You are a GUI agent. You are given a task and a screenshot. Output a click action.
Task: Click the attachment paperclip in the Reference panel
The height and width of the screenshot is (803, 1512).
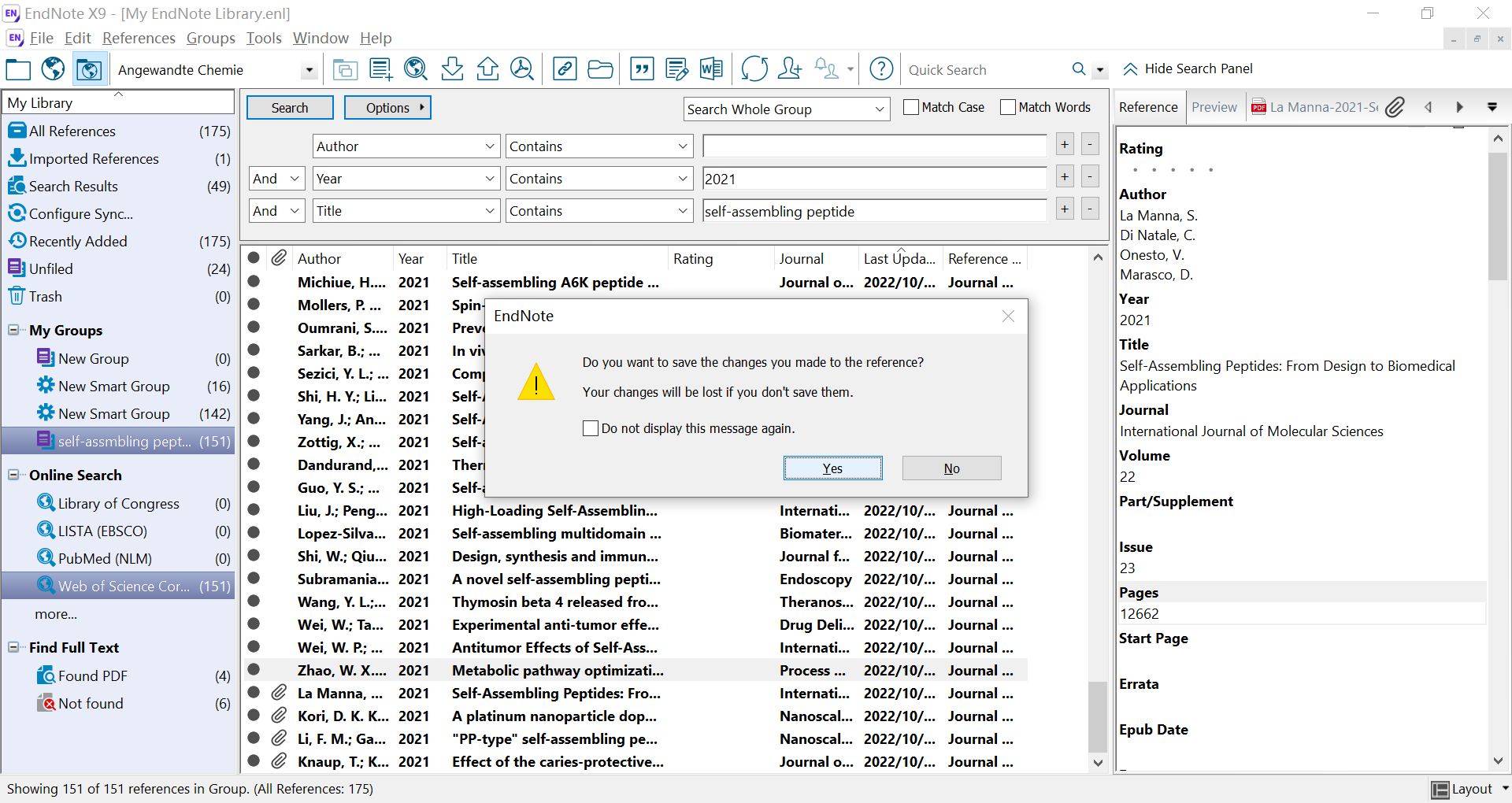(x=1395, y=107)
